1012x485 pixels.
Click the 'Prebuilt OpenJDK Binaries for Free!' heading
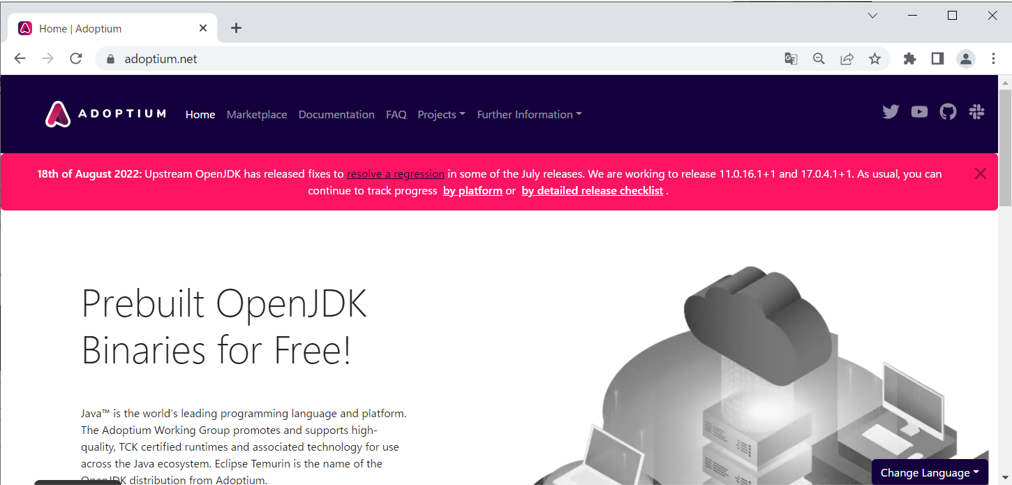tap(224, 327)
